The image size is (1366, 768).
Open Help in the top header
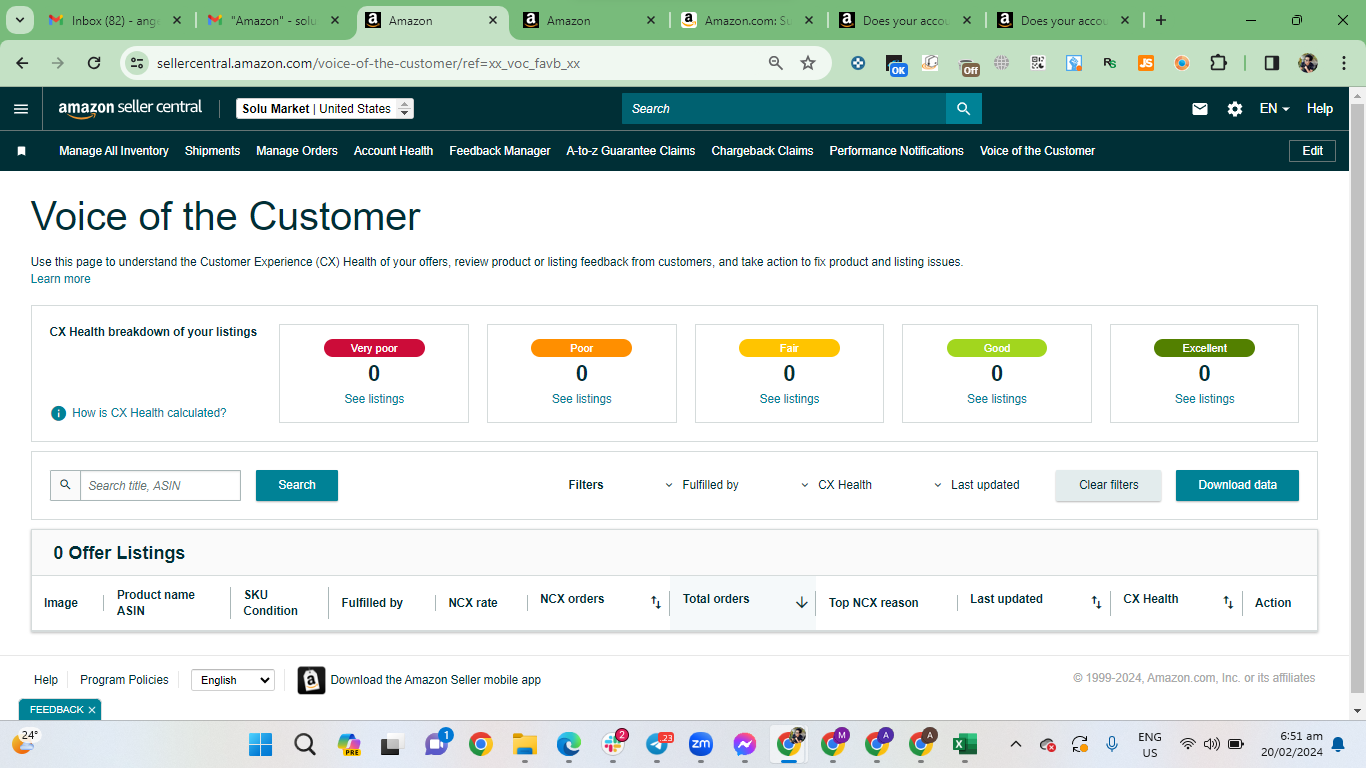coord(1320,109)
